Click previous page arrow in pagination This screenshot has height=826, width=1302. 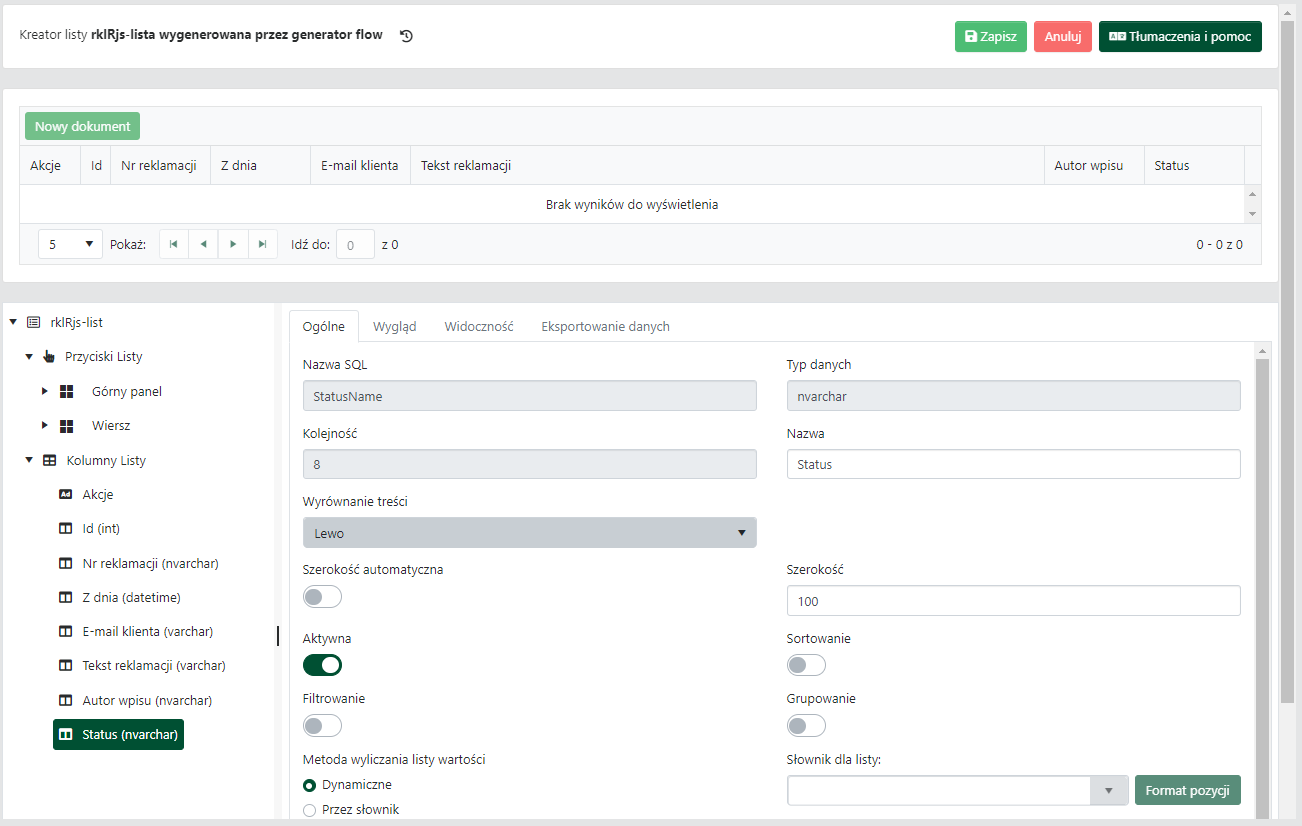click(x=203, y=244)
